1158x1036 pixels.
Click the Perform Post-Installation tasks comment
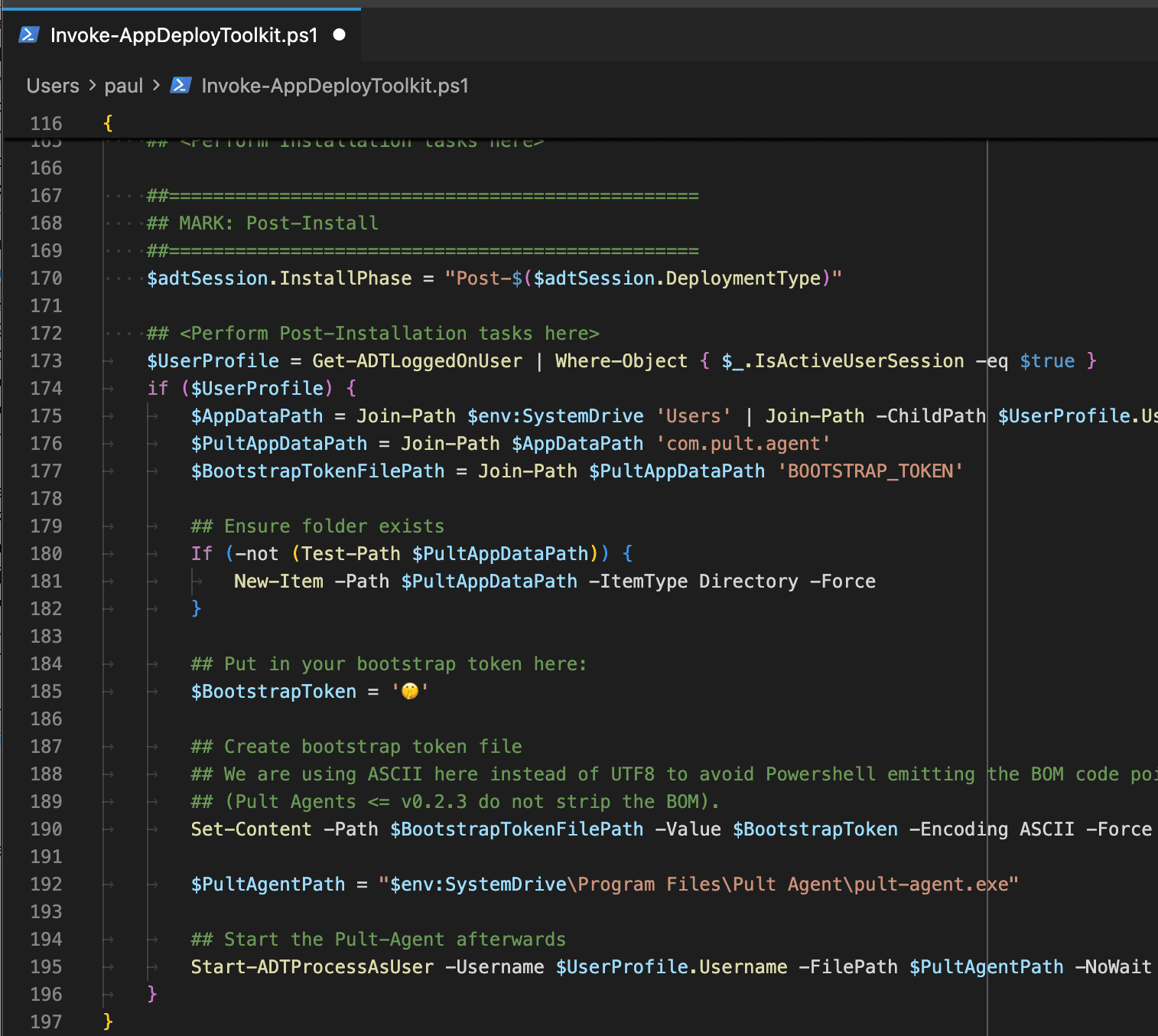pyautogui.click(x=372, y=334)
